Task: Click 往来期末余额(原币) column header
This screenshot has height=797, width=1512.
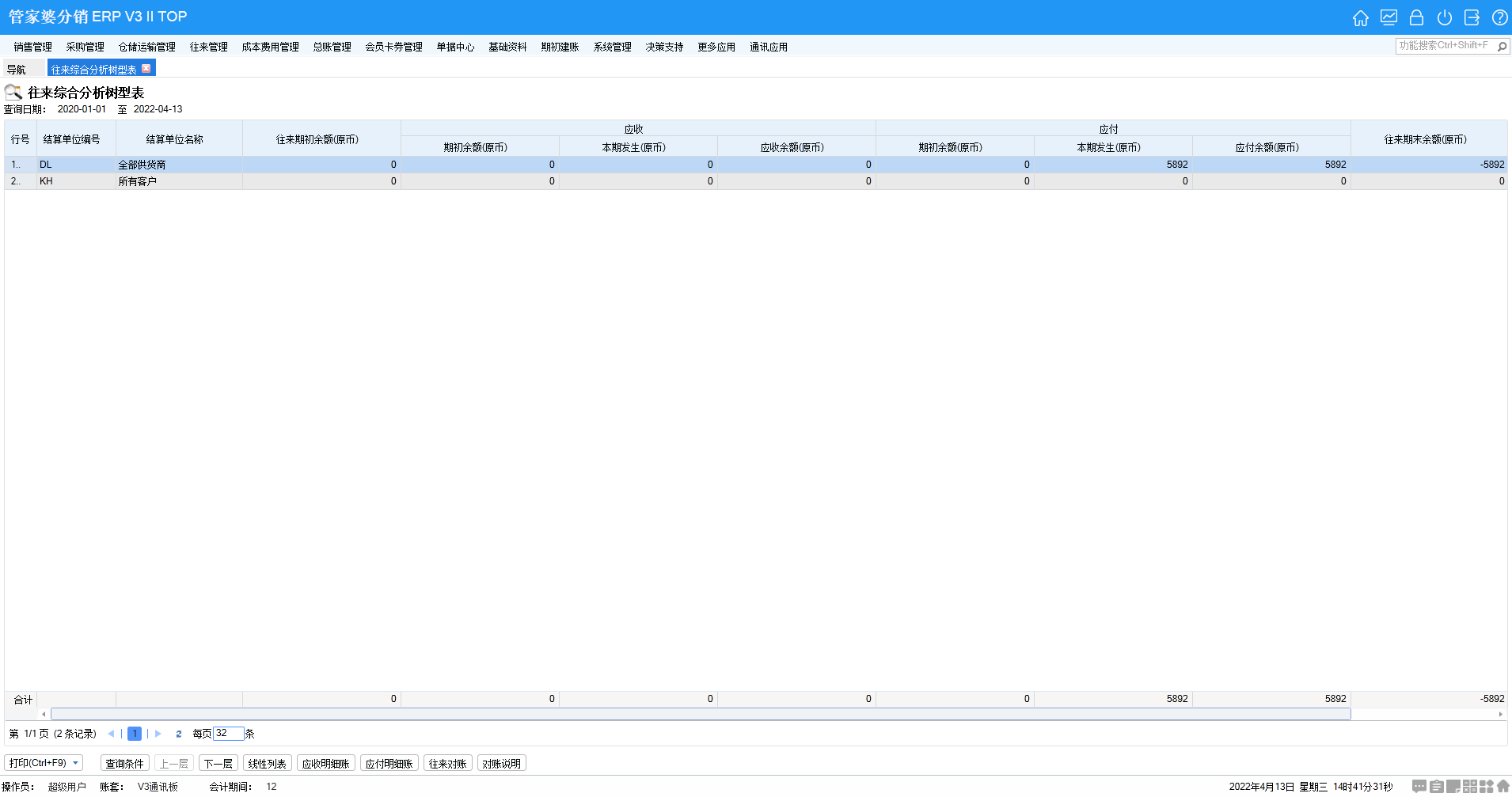Action: tap(1429, 139)
